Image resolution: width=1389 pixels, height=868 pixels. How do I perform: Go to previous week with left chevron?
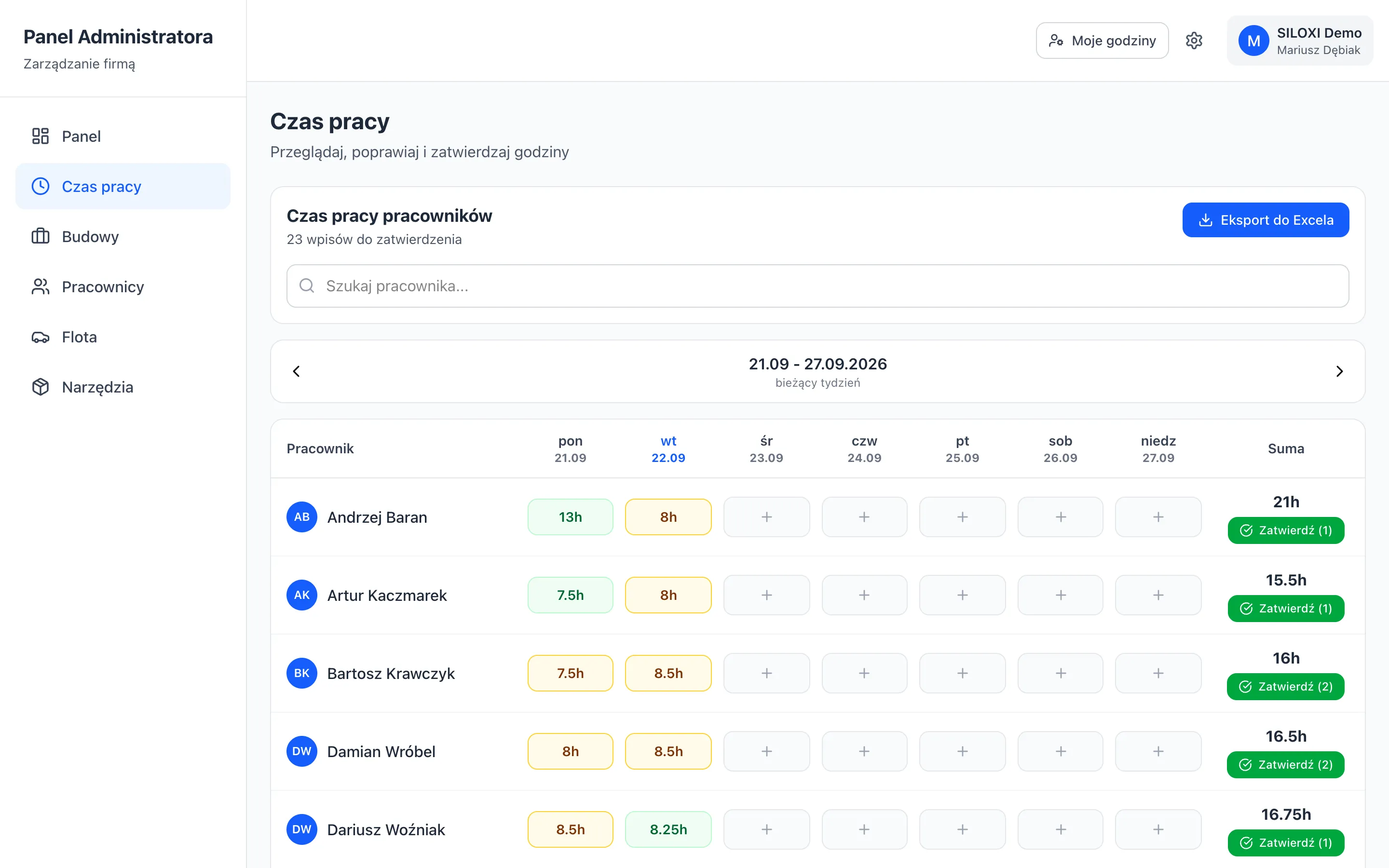pyautogui.click(x=296, y=371)
